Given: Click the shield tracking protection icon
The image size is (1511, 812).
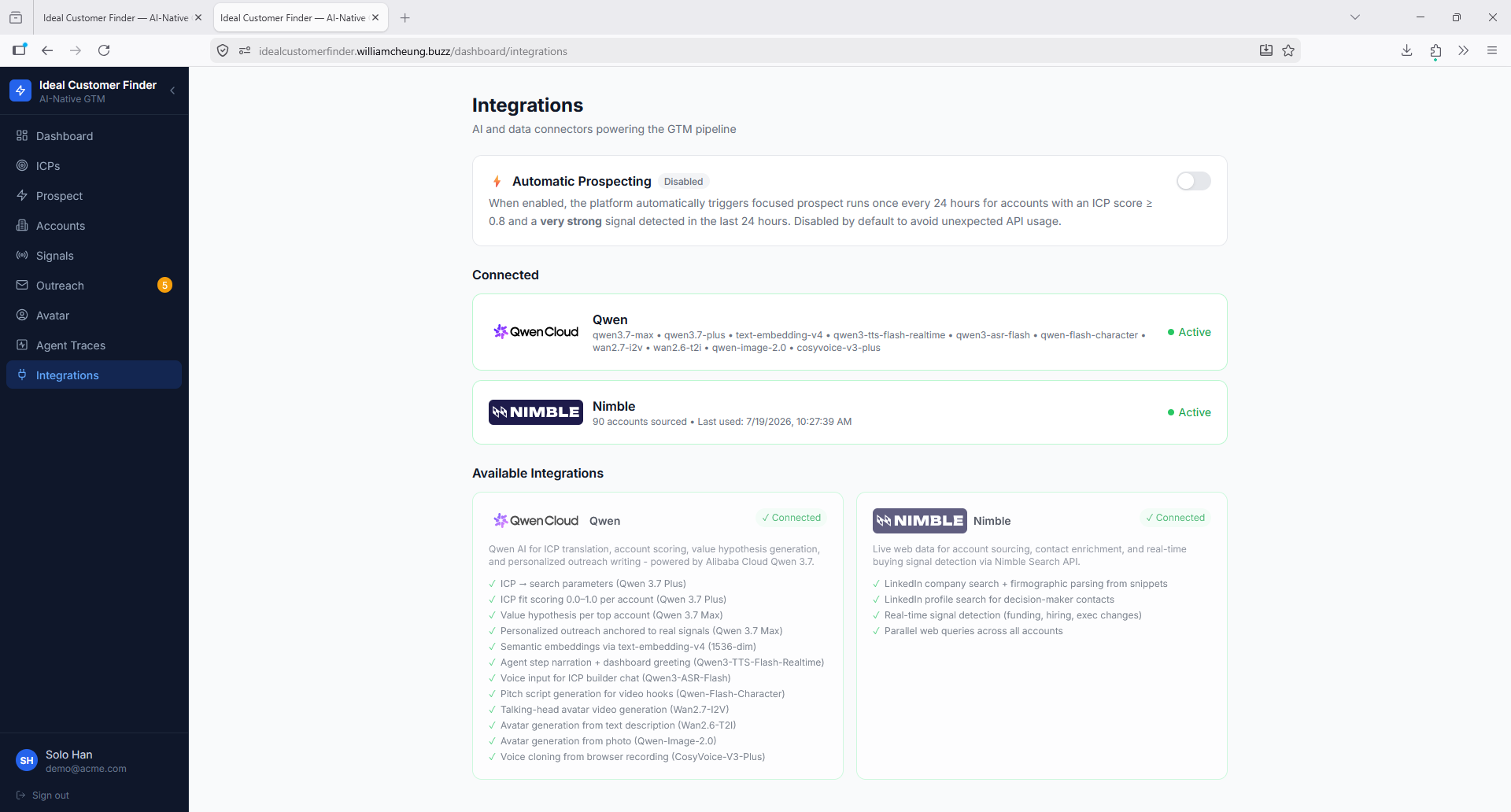Looking at the screenshot, I should pos(223,50).
